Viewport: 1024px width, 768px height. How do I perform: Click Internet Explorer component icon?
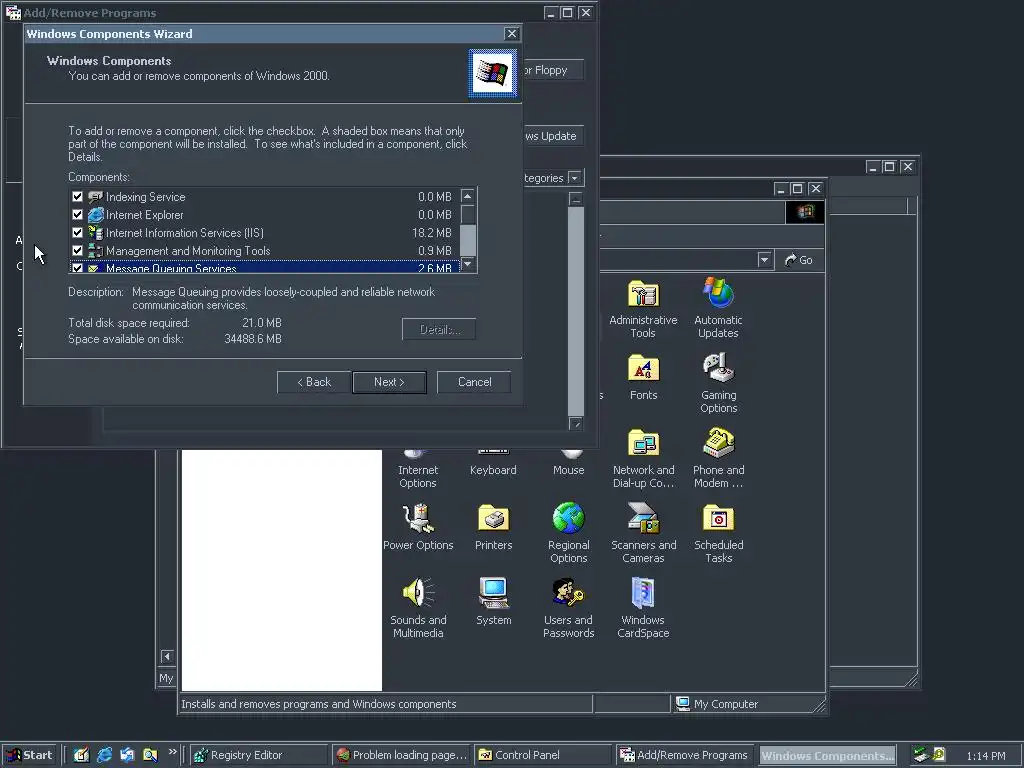95,215
